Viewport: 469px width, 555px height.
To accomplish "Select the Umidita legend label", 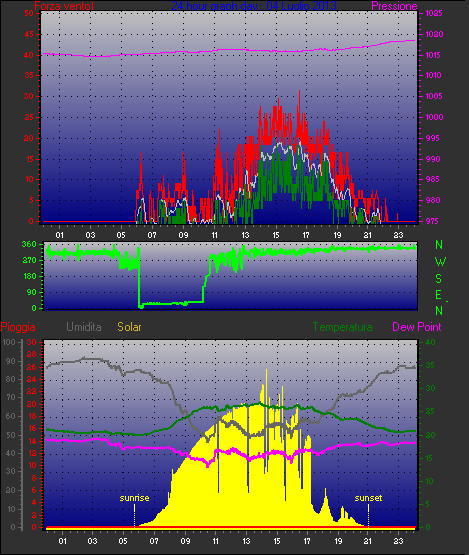I will pyautogui.click(x=84, y=327).
